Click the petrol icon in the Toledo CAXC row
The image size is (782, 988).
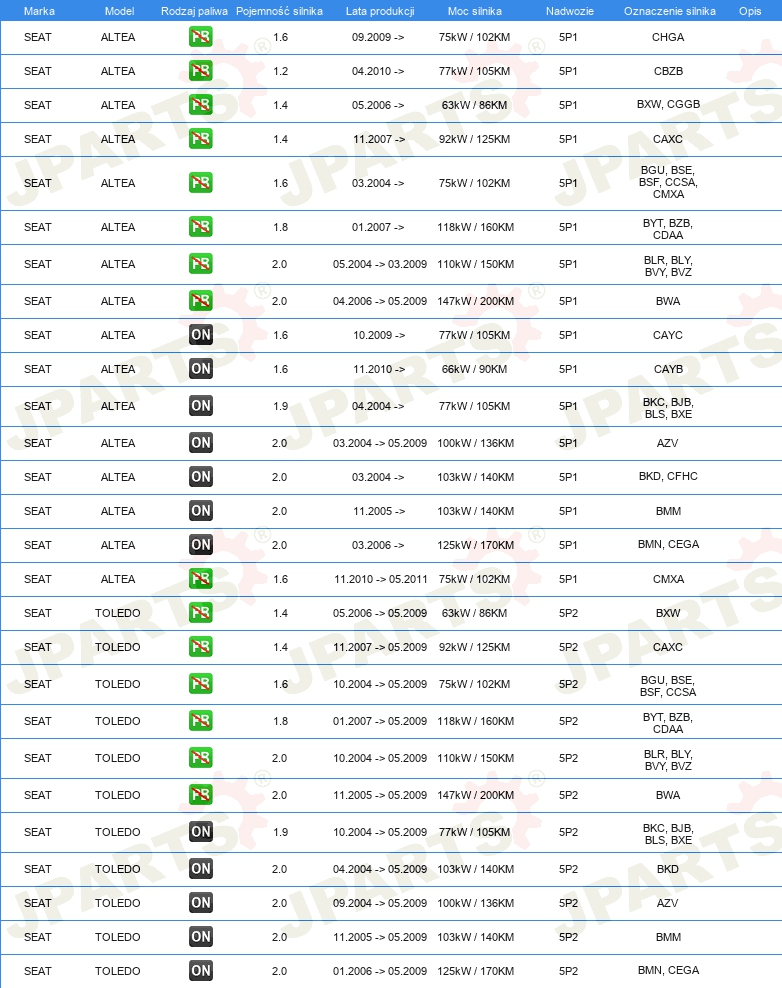[x=200, y=647]
